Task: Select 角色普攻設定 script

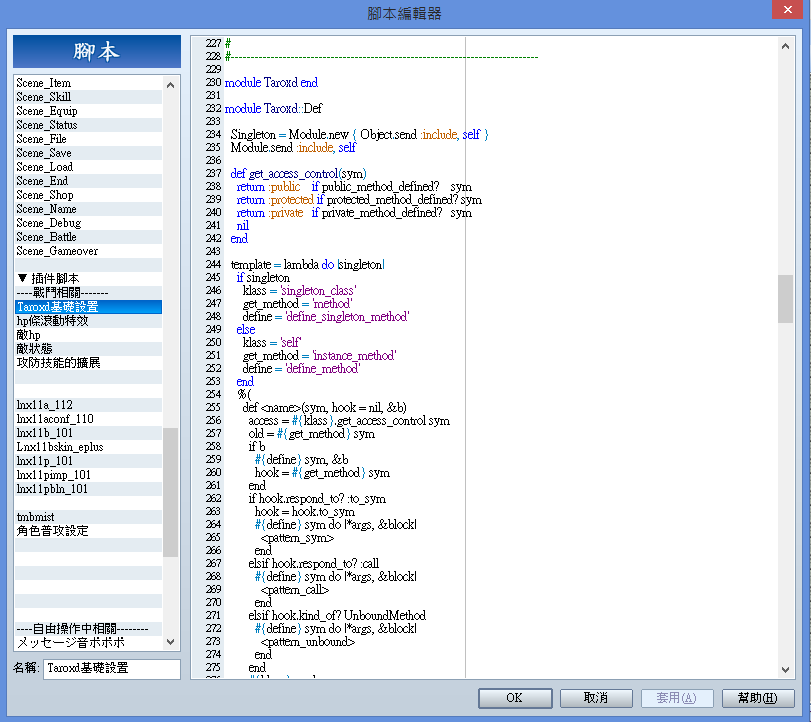Action: (88, 531)
